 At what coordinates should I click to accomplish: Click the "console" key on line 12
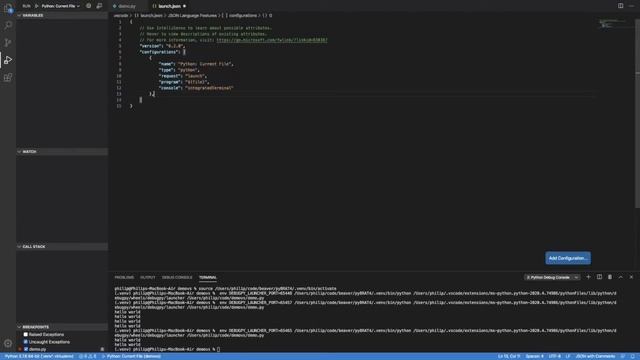point(170,88)
